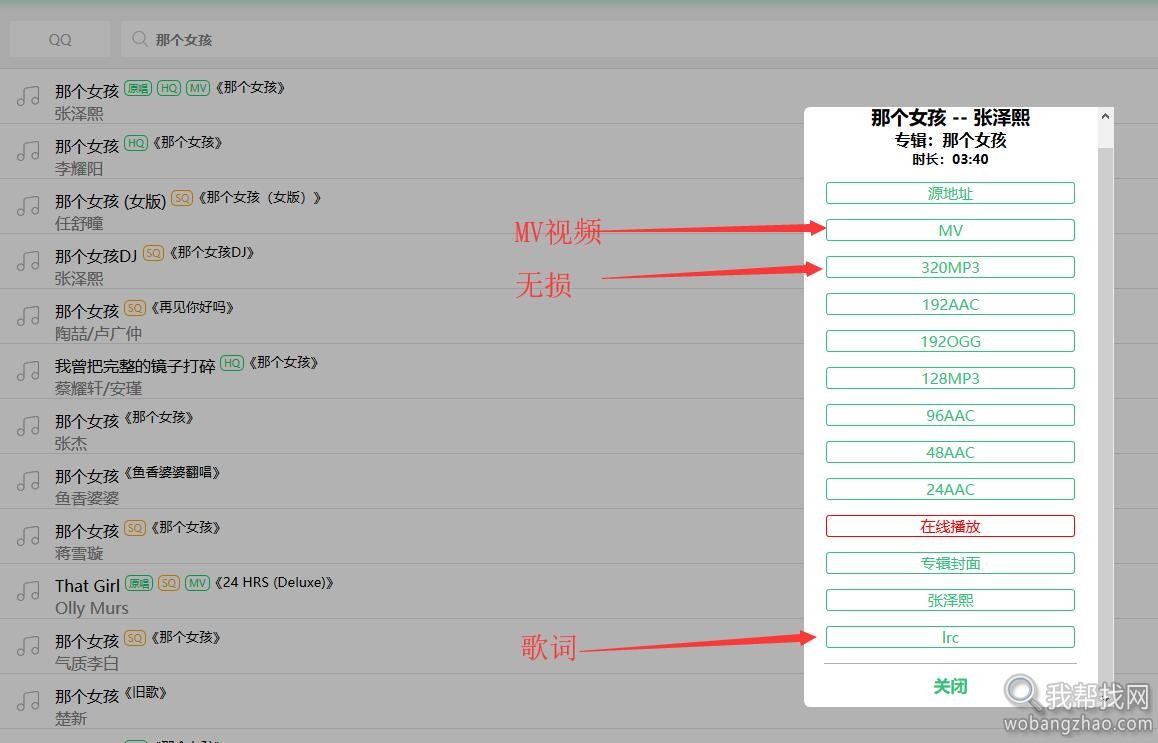This screenshot has width=1158, height=743.
Task: Click the MV badge on 张泽熙's 《那个女孩》 row
Action: (x=198, y=88)
